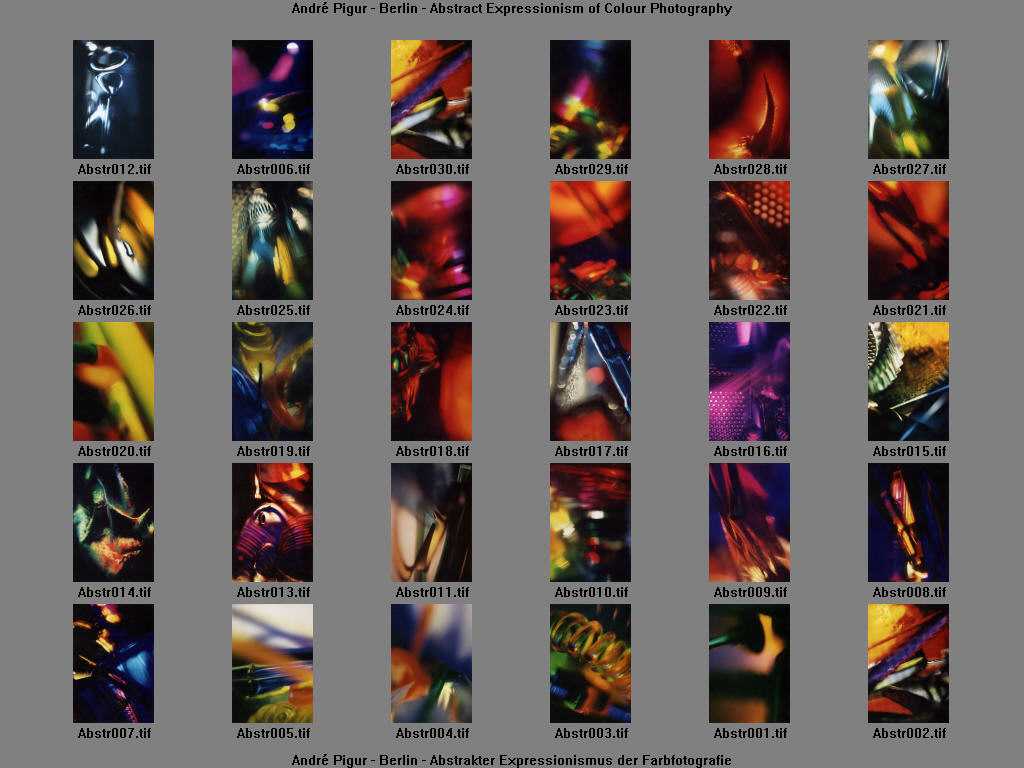Open the Abstr012.tif thumbnail
The image size is (1024, 768).
(x=113, y=99)
